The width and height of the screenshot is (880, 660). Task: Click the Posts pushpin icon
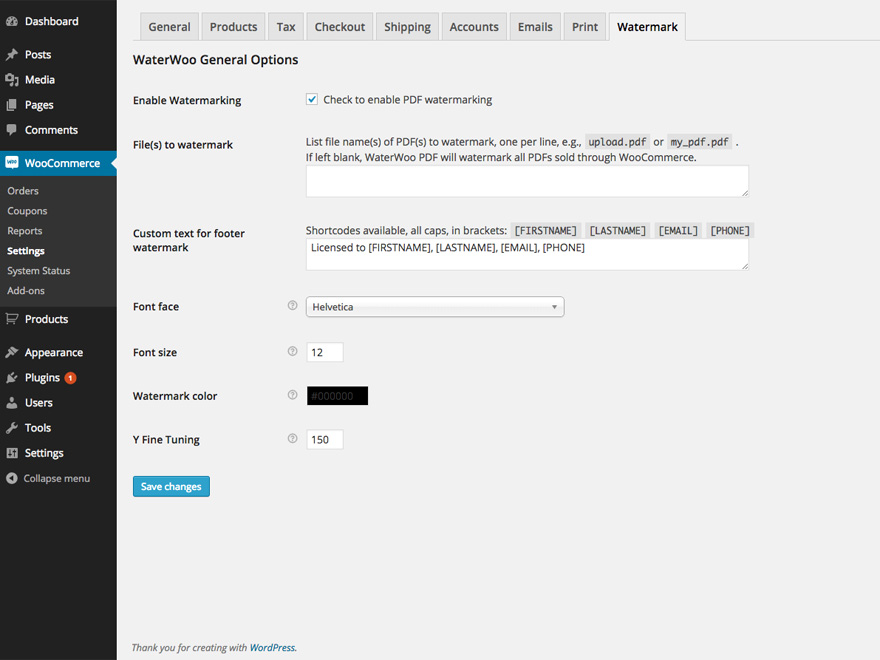(x=12, y=54)
